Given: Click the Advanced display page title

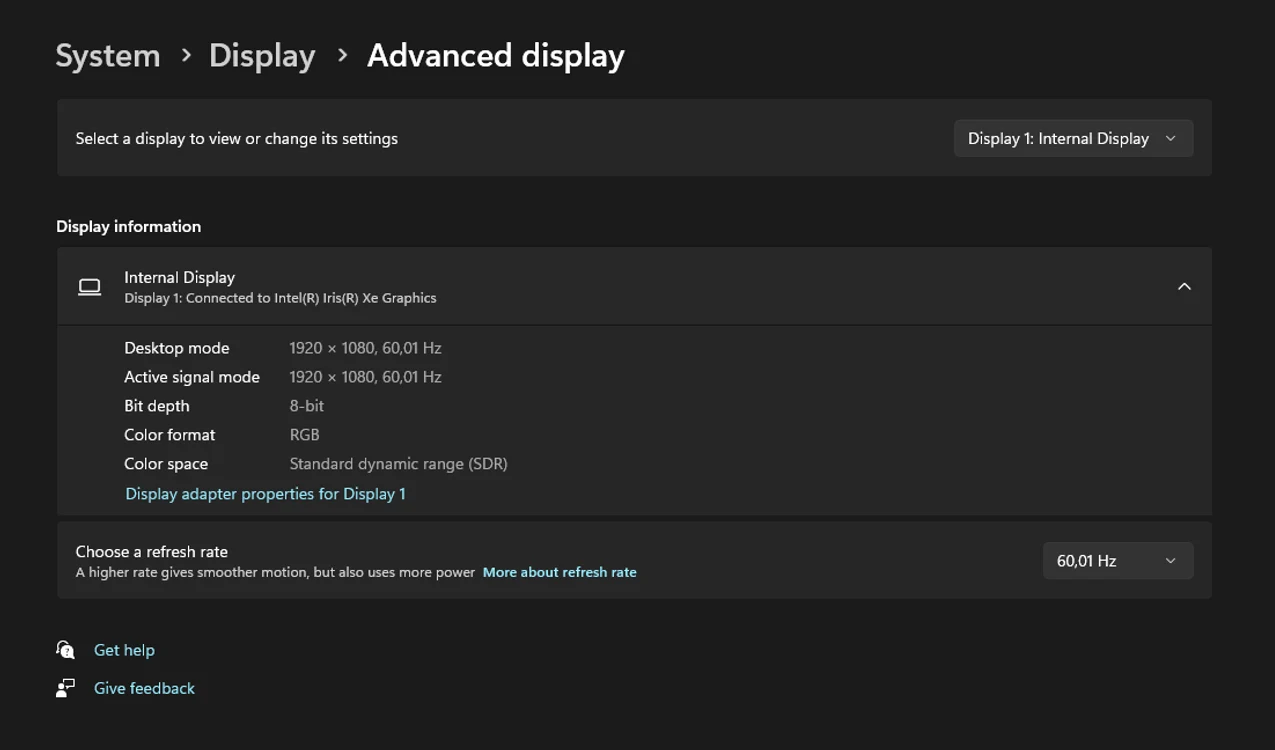Looking at the screenshot, I should tap(496, 56).
